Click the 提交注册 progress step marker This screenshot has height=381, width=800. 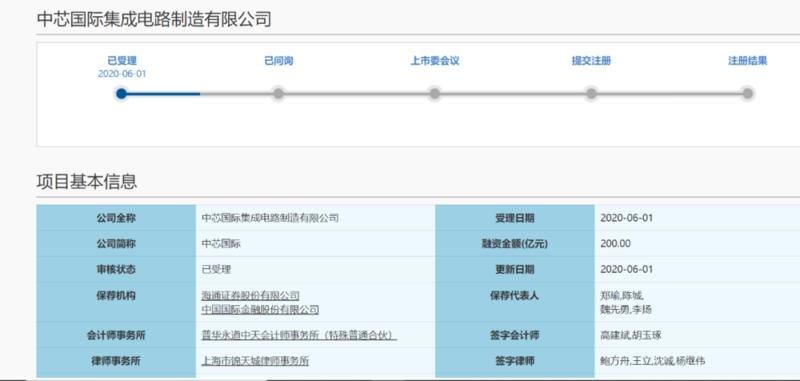tap(591, 93)
